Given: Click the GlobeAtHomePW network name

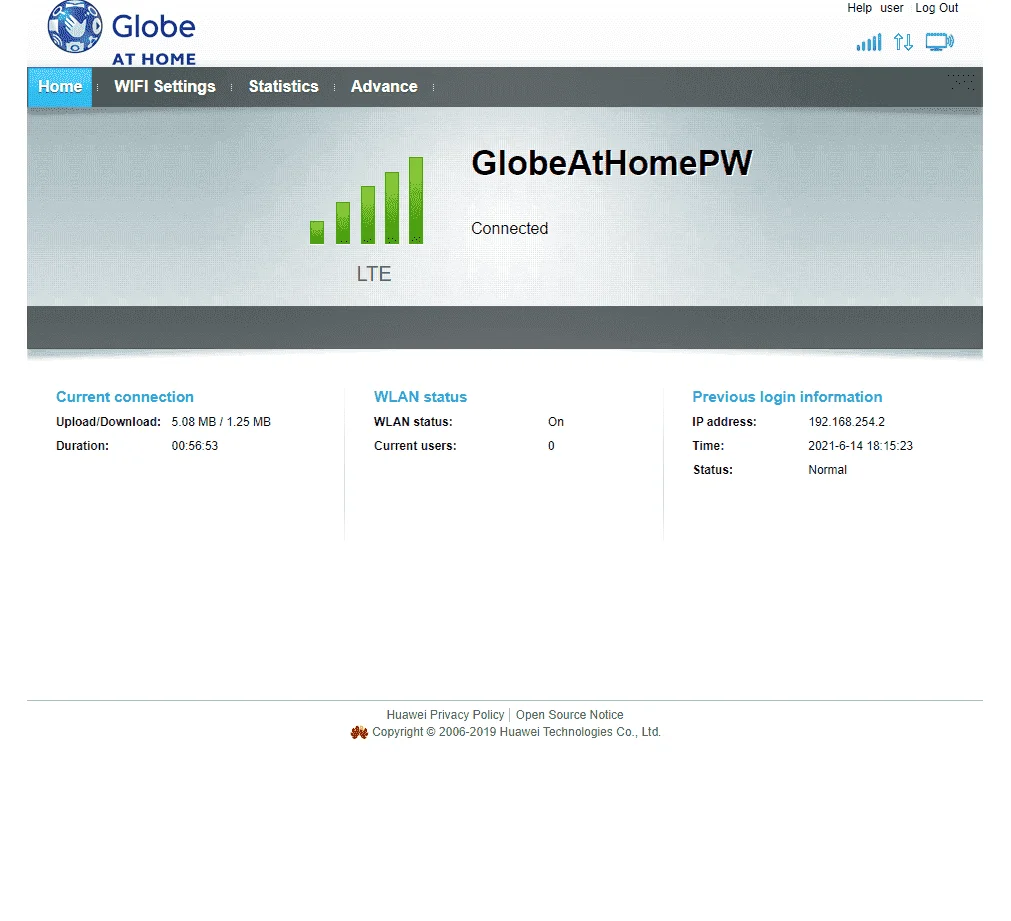Looking at the screenshot, I should point(612,163).
